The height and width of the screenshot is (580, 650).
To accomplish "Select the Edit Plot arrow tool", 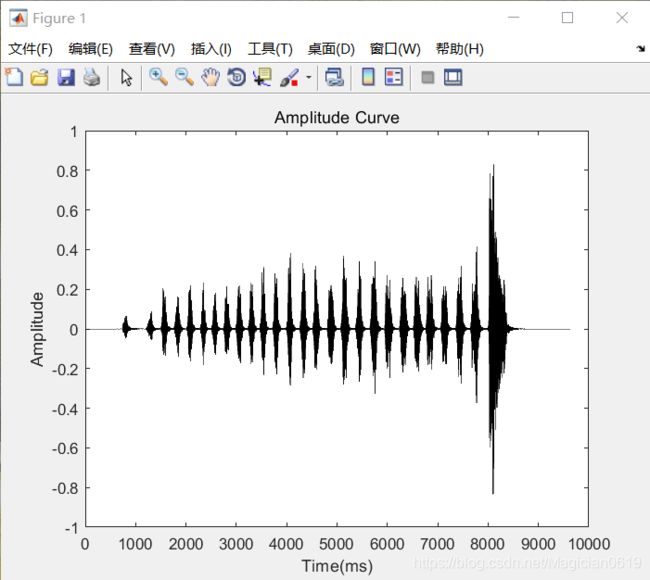I will pos(126,78).
